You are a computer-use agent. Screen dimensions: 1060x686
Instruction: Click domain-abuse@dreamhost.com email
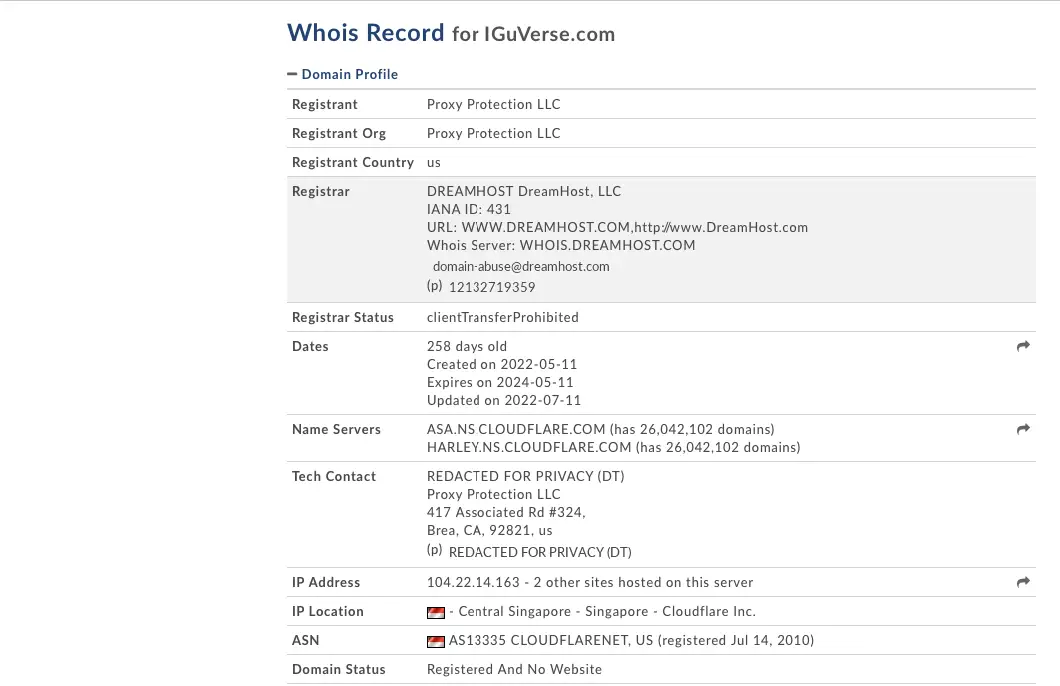(521, 266)
